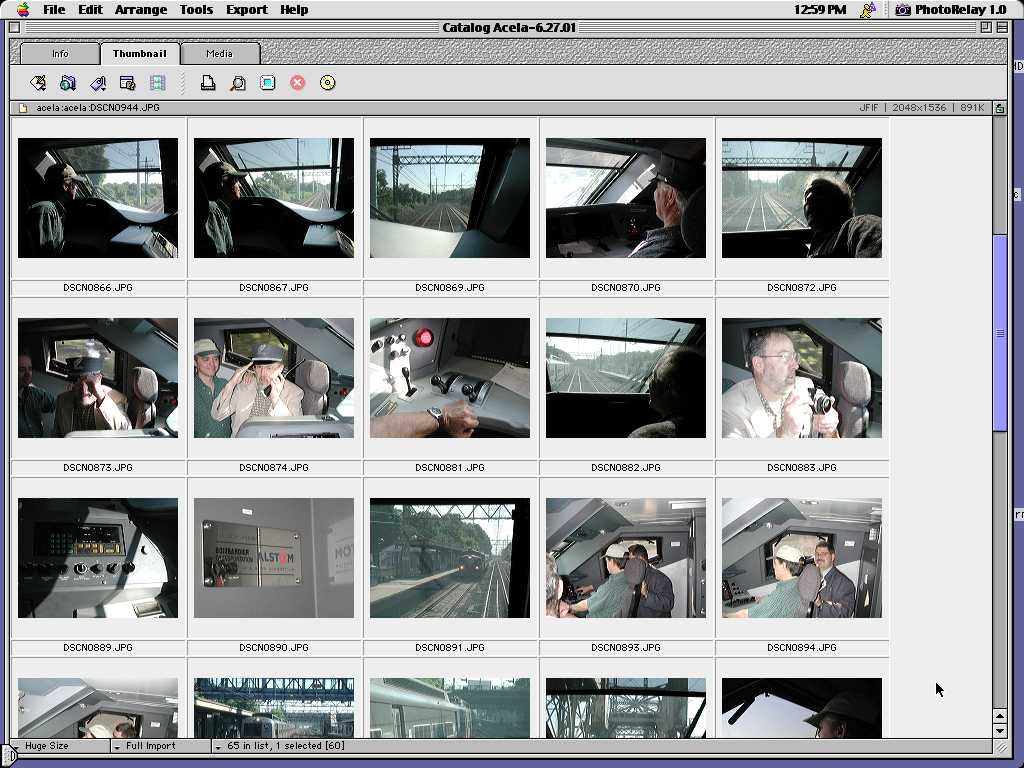Click the lock icon beside the 891K file size

999,108
